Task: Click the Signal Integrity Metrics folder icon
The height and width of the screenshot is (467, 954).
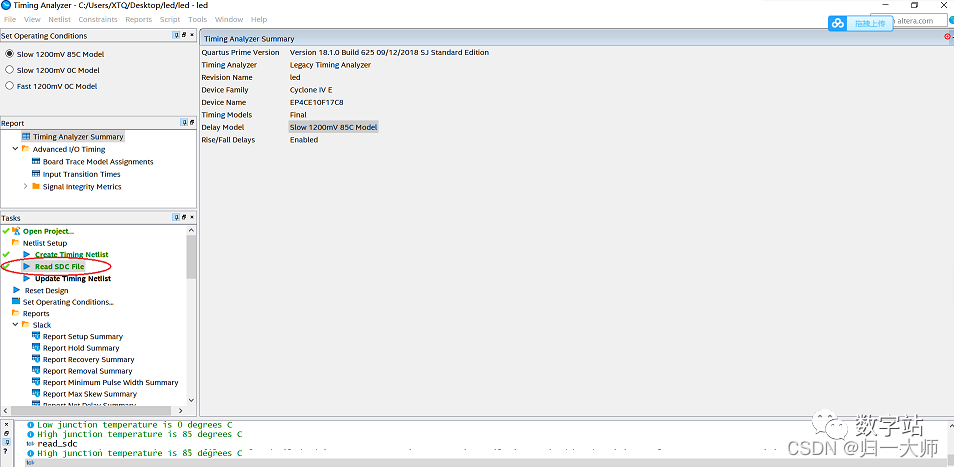Action: tap(36, 186)
